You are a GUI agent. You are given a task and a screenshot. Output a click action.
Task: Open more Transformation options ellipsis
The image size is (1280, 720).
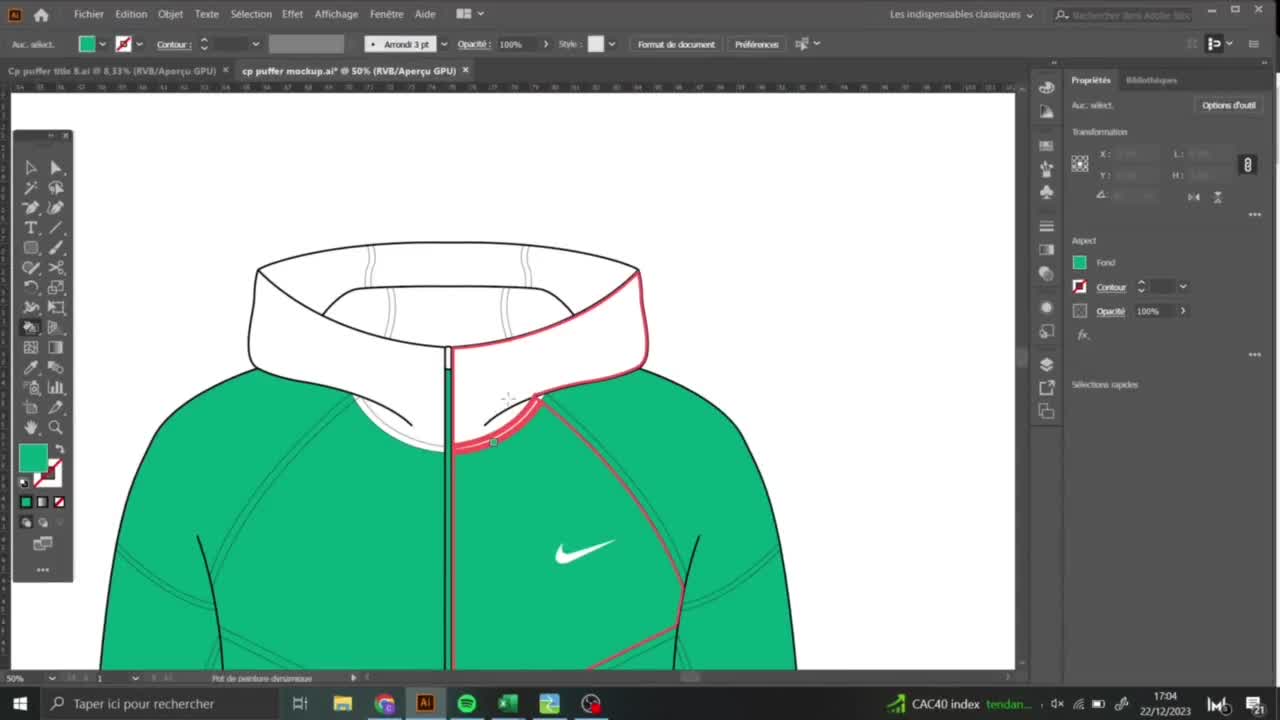click(x=1255, y=214)
